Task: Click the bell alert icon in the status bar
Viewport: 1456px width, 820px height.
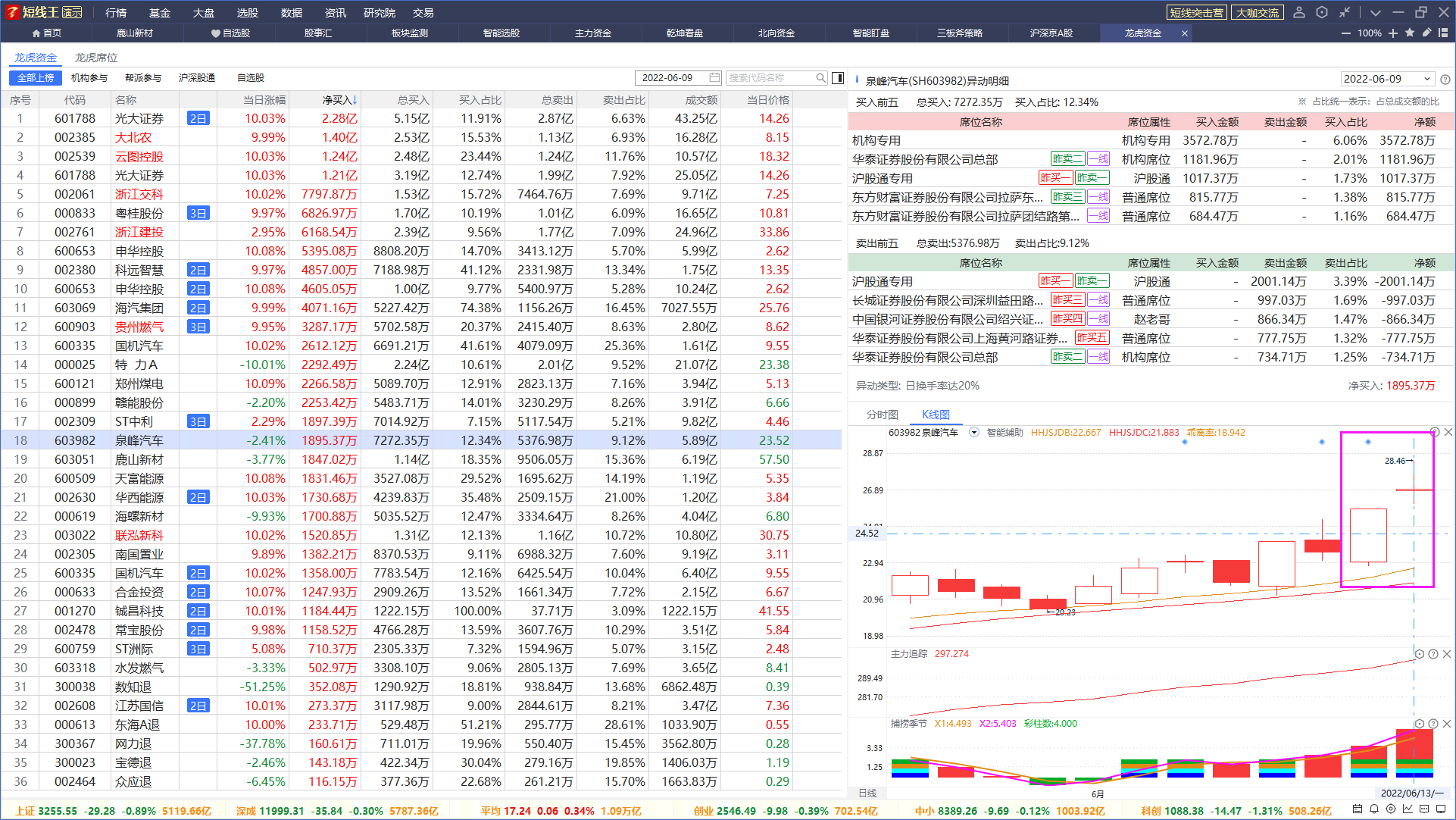Action: (x=1374, y=809)
